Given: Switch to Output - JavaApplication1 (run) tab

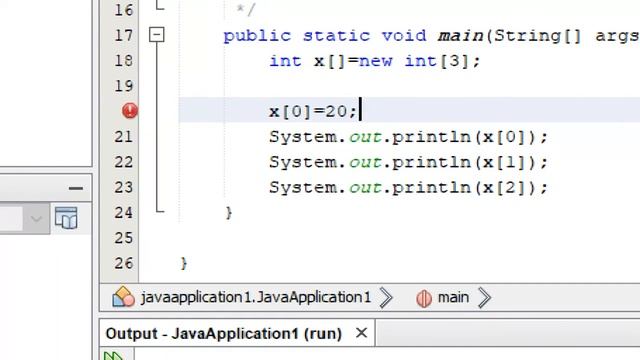Looking at the screenshot, I should pos(224,333).
